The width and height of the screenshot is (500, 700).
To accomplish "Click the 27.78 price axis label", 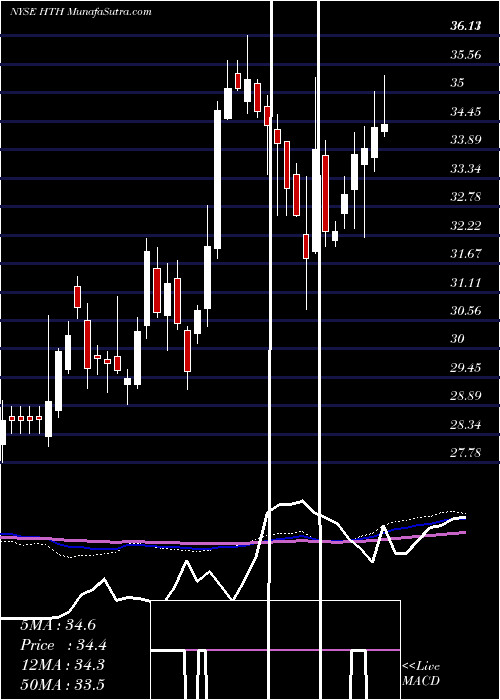I will click(466, 453).
